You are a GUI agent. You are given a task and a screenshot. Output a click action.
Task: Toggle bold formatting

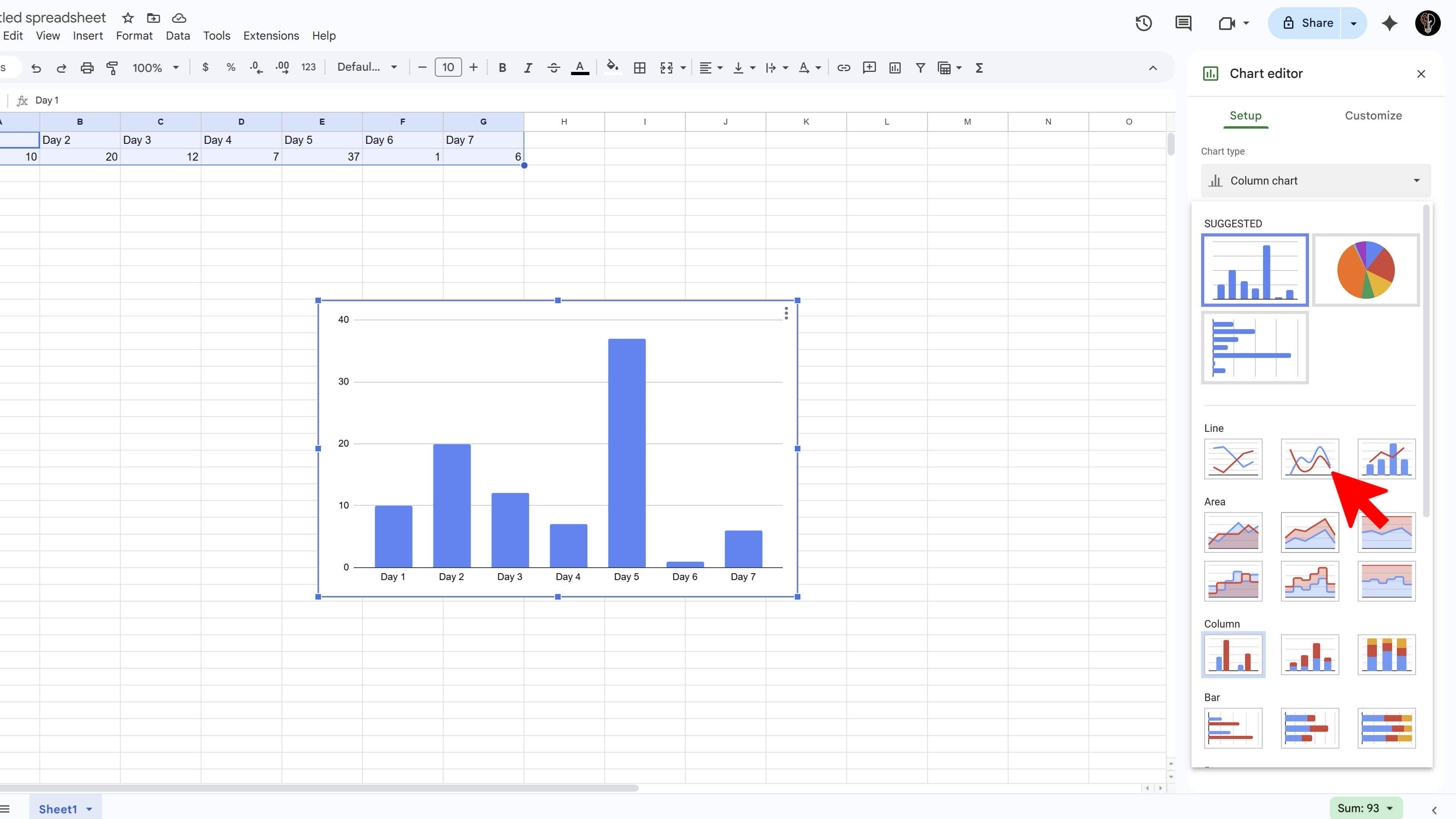coord(503,67)
